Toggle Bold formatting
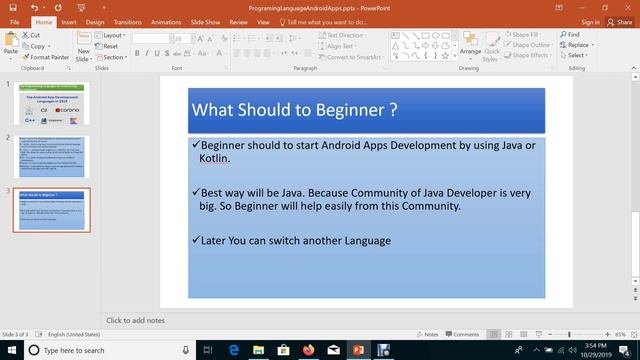This screenshot has width=640, height=360. pyautogui.click(x=137, y=53)
